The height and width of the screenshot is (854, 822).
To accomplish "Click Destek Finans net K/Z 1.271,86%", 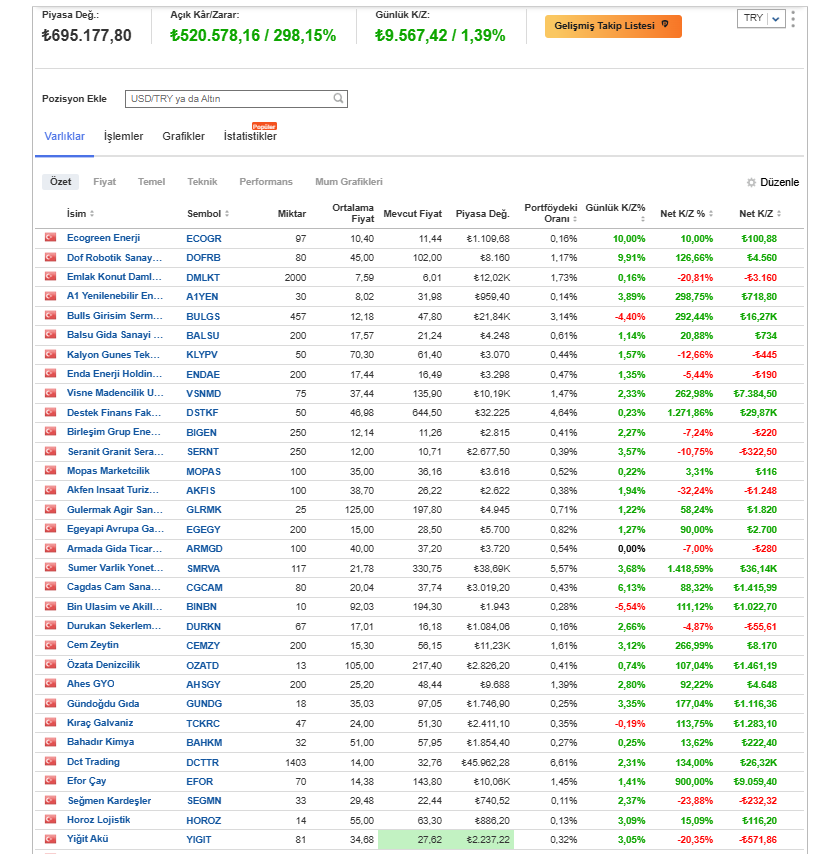I will point(690,413).
